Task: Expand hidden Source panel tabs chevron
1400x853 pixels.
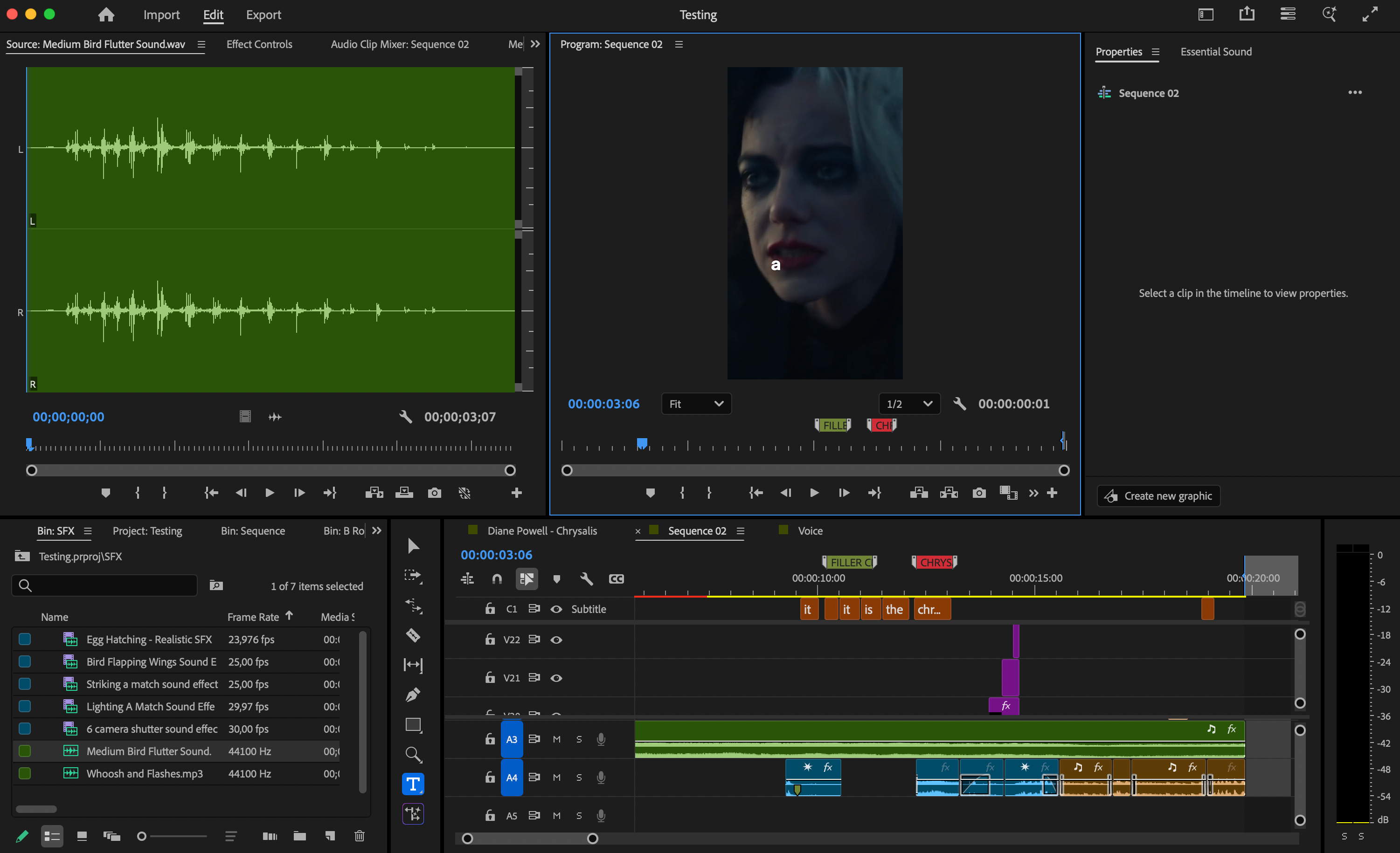Action: pyautogui.click(x=535, y=44)
